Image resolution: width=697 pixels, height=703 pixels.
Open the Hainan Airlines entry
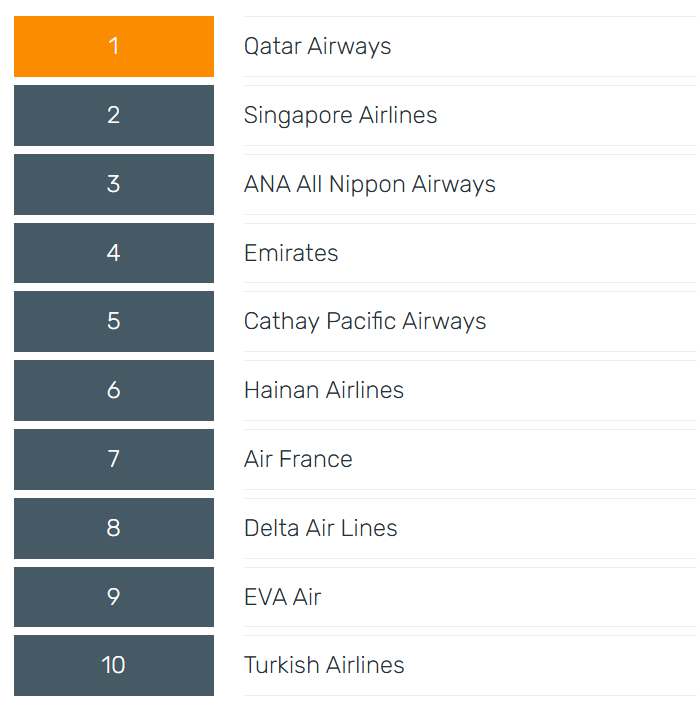tap(324, 390)
